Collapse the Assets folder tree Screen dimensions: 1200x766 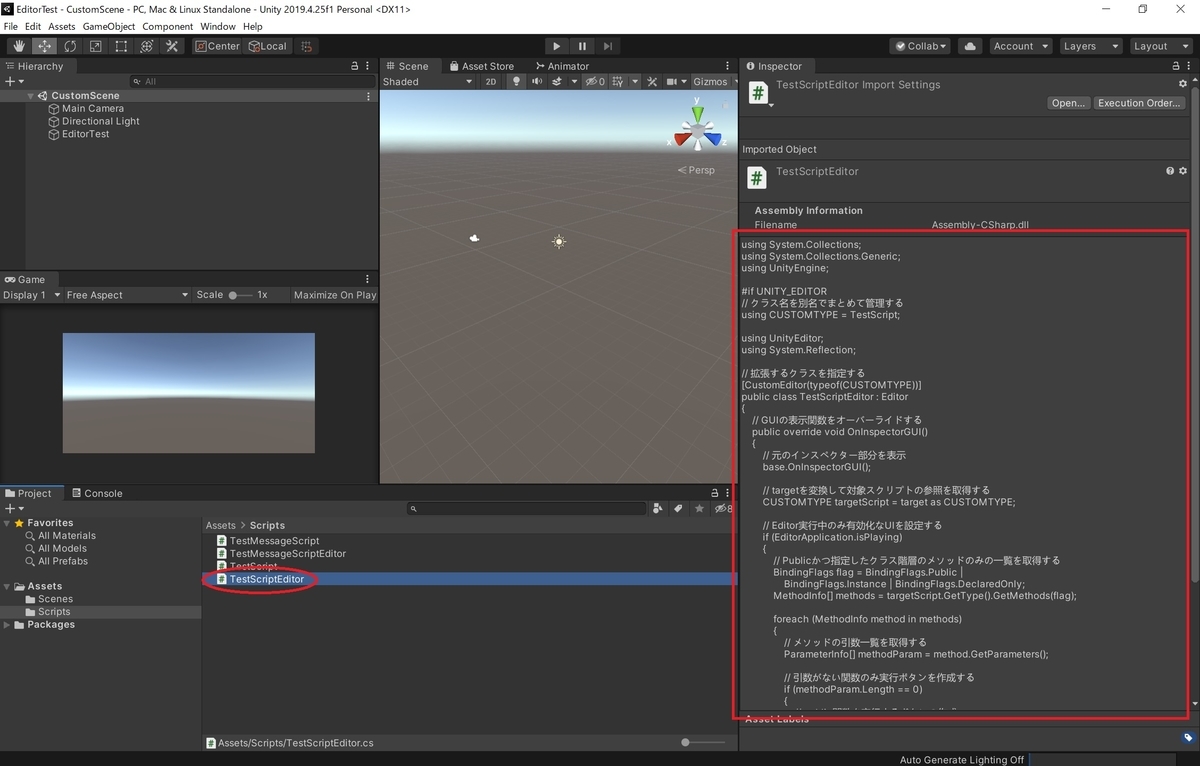coord(8,586)
